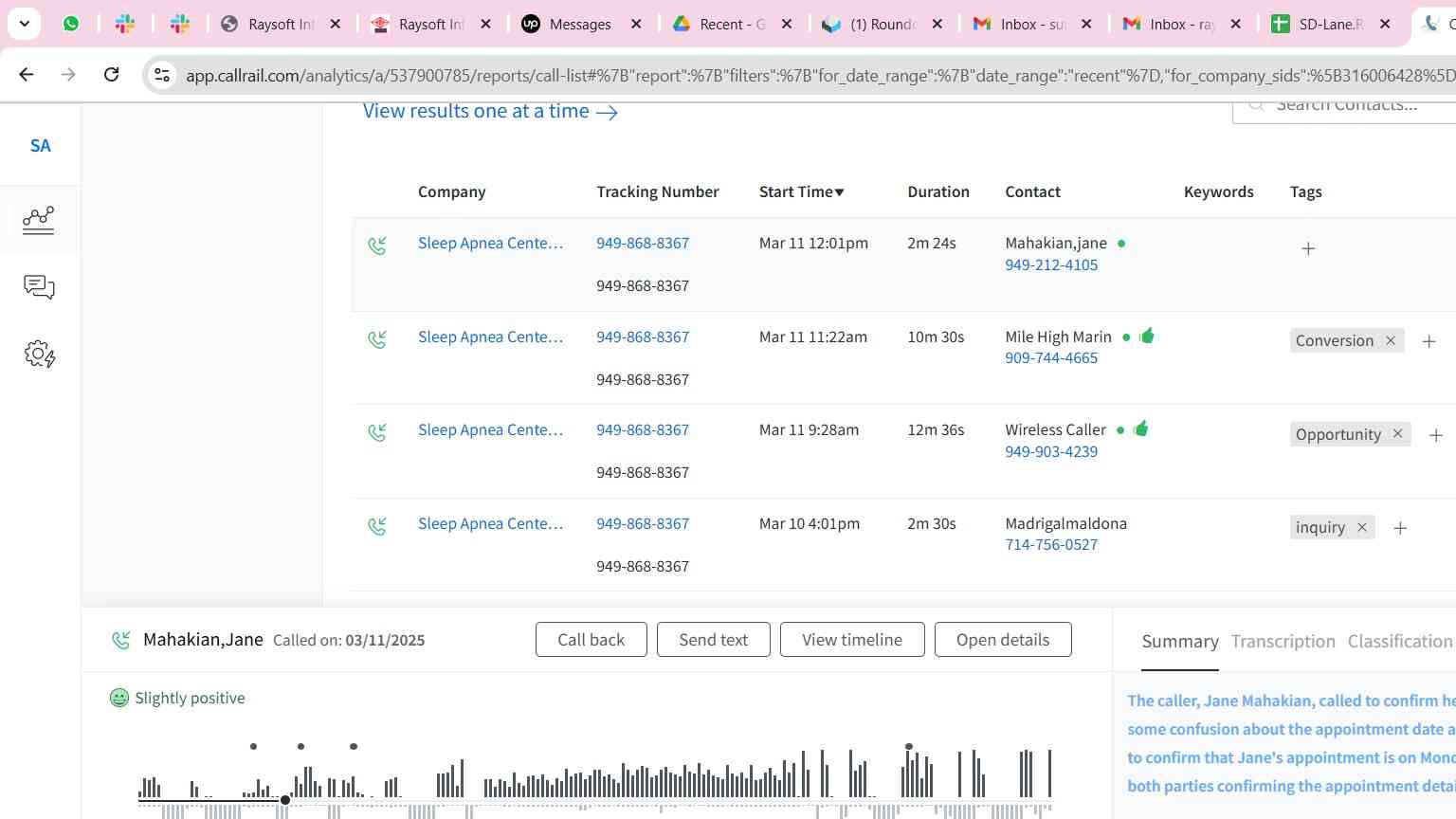
Task: Switch to the WhatsApp browser tab
Action: 71,24
